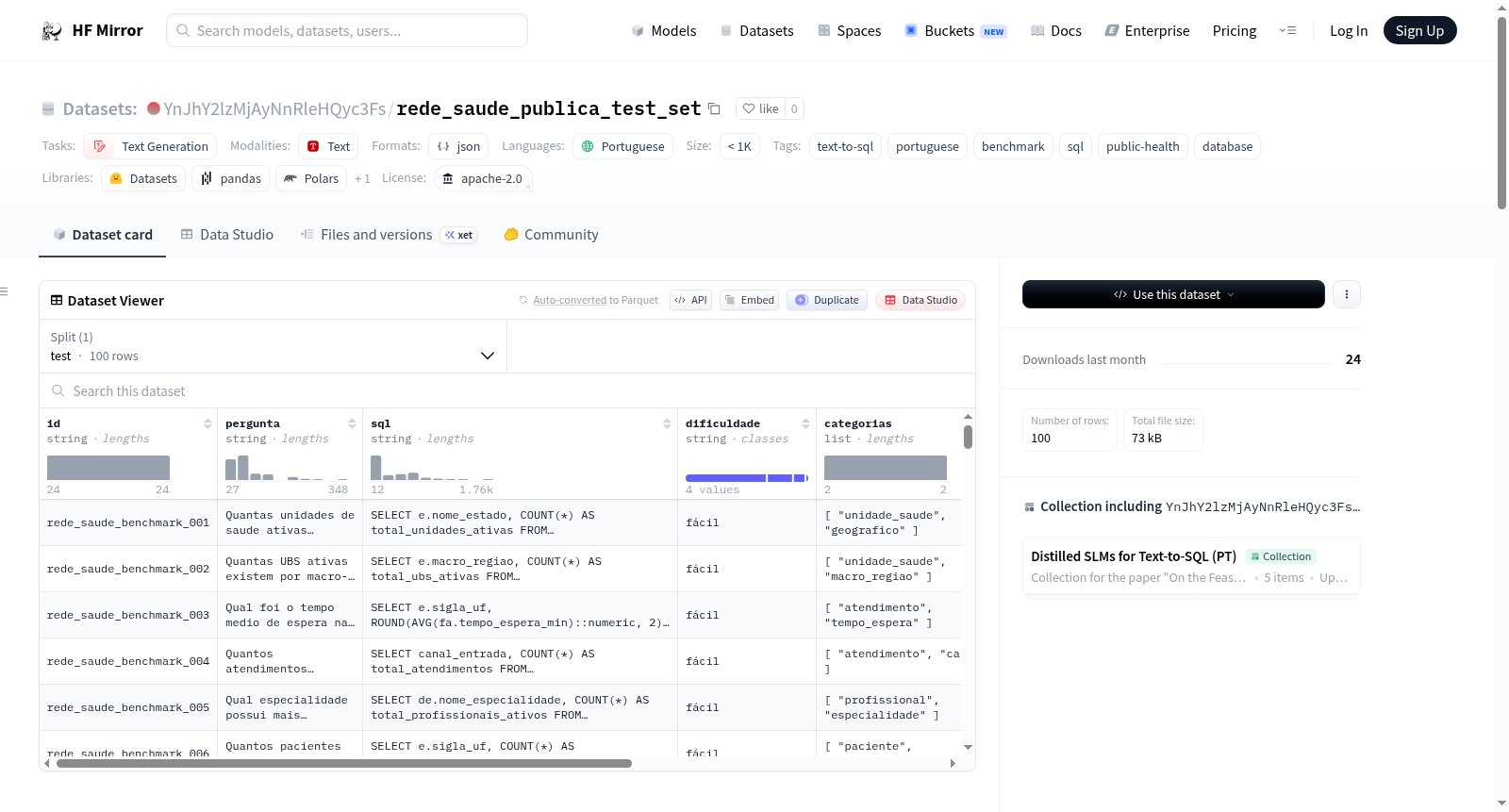Open the Docs link
The width and height of the screenshot is (1509, 812).
click(1056, 31)
